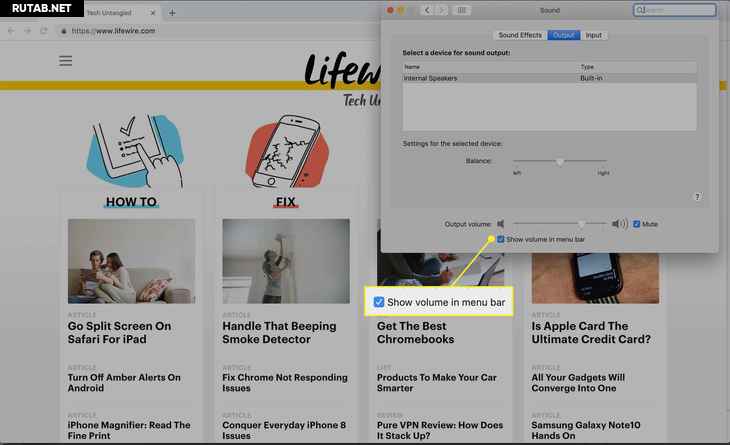Reload the Lifewire page
The width and height of the screenshot is (730, 445).
[x=44, y=31]
